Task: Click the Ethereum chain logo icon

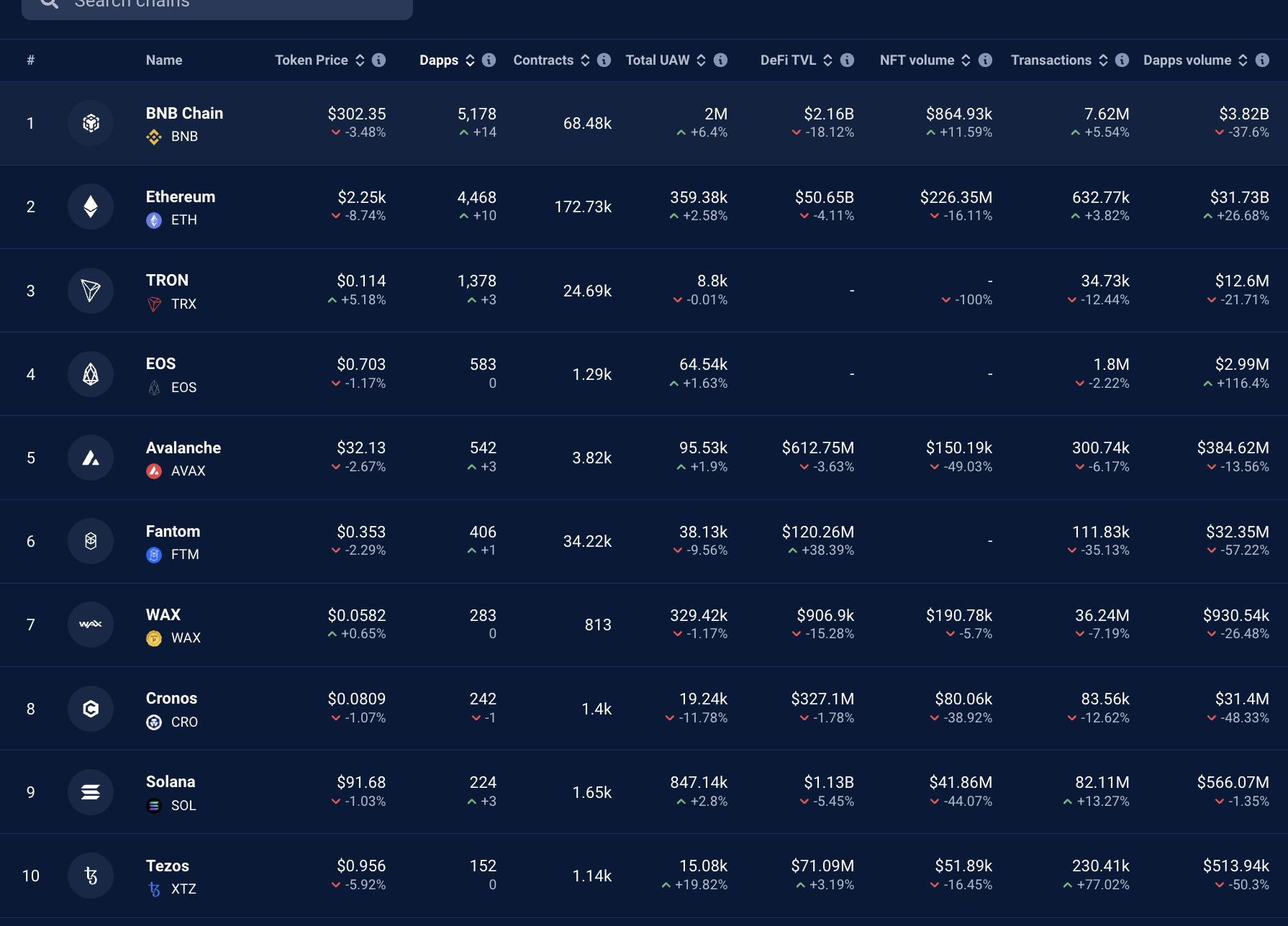Action: pos(91,206)
